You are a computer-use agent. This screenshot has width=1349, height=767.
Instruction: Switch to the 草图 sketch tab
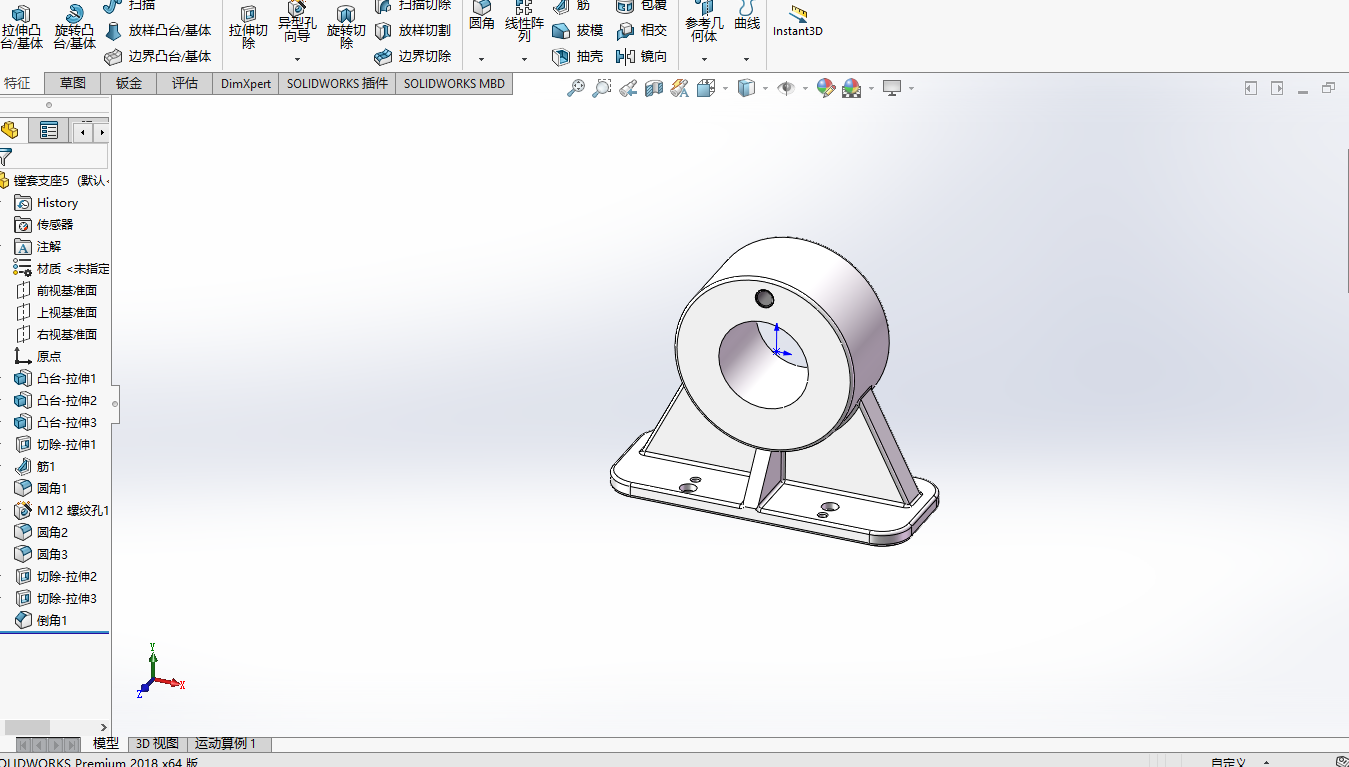coord(73,84)
